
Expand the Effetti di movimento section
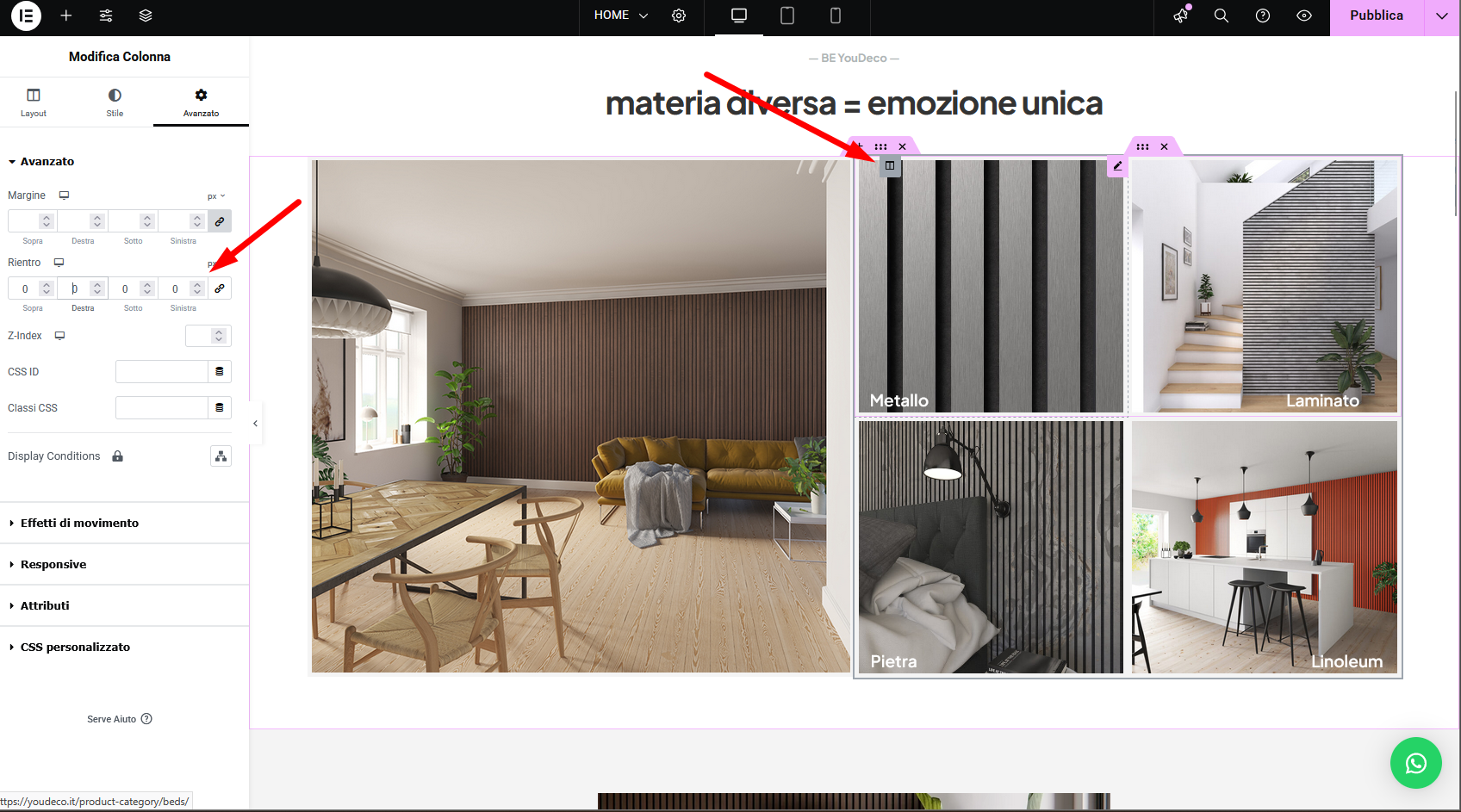click(x=79, y=523)
